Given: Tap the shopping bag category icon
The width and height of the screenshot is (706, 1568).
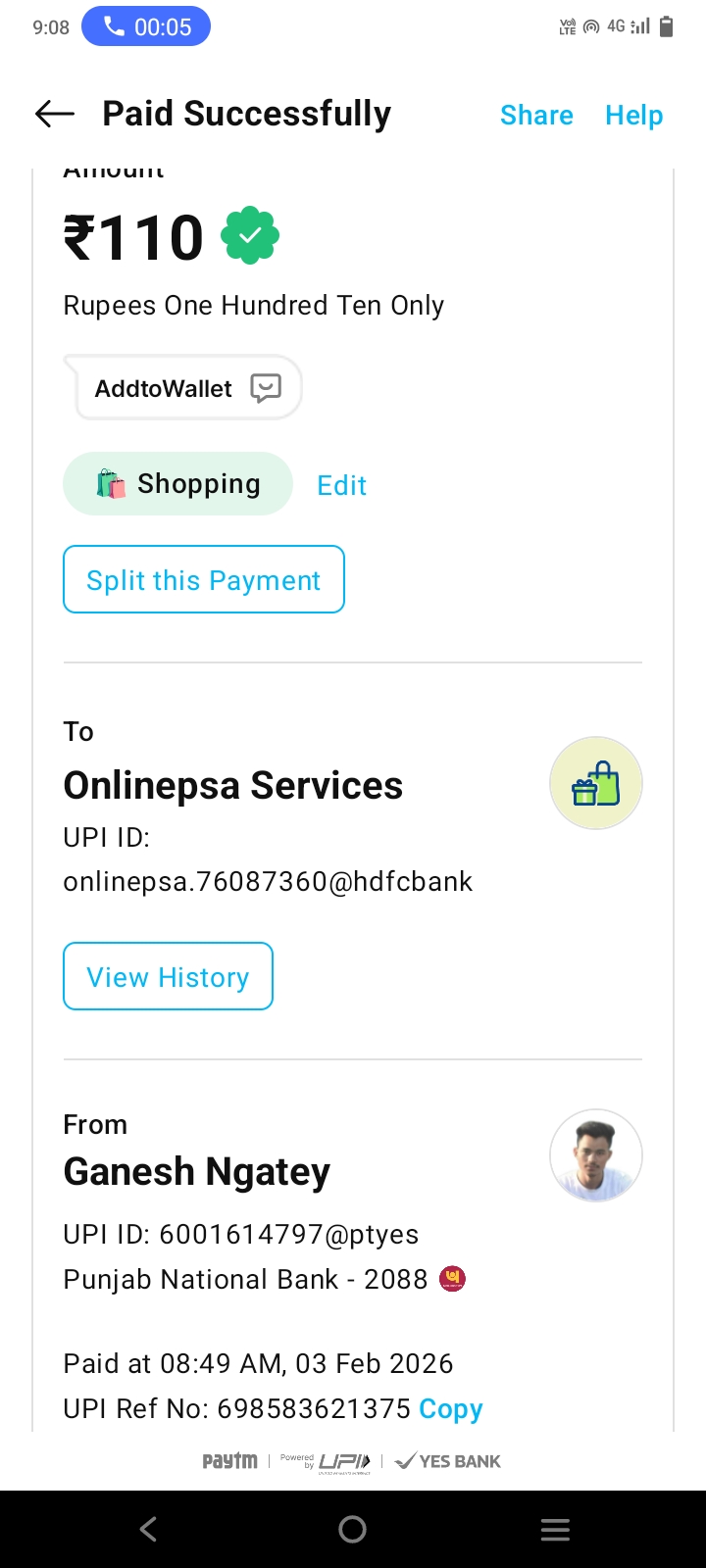Looking at the screenshot, I should coord(111,484).
